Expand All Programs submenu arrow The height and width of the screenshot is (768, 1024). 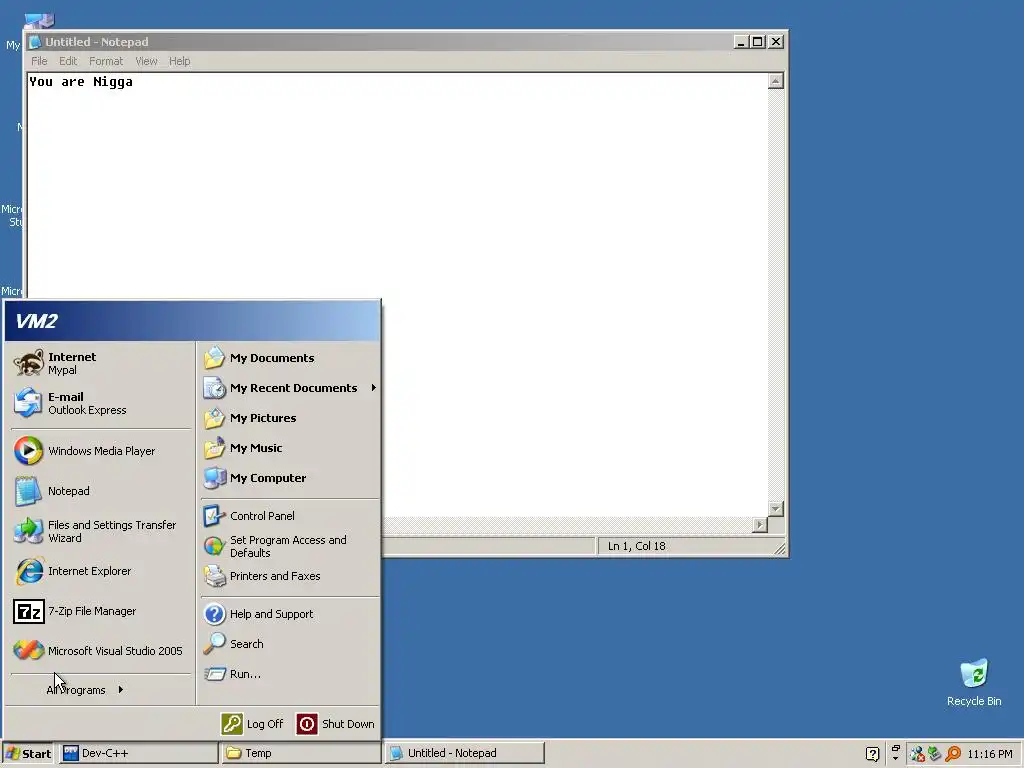click(x=121, y=690)
